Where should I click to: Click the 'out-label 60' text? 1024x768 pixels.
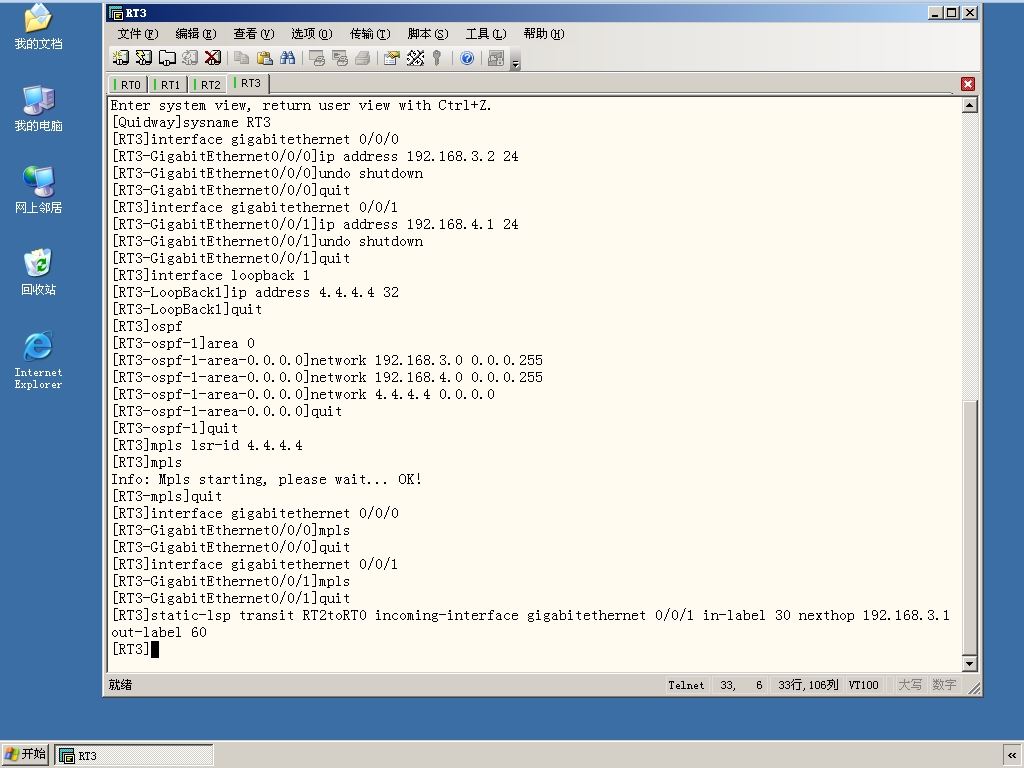(159, 632)
